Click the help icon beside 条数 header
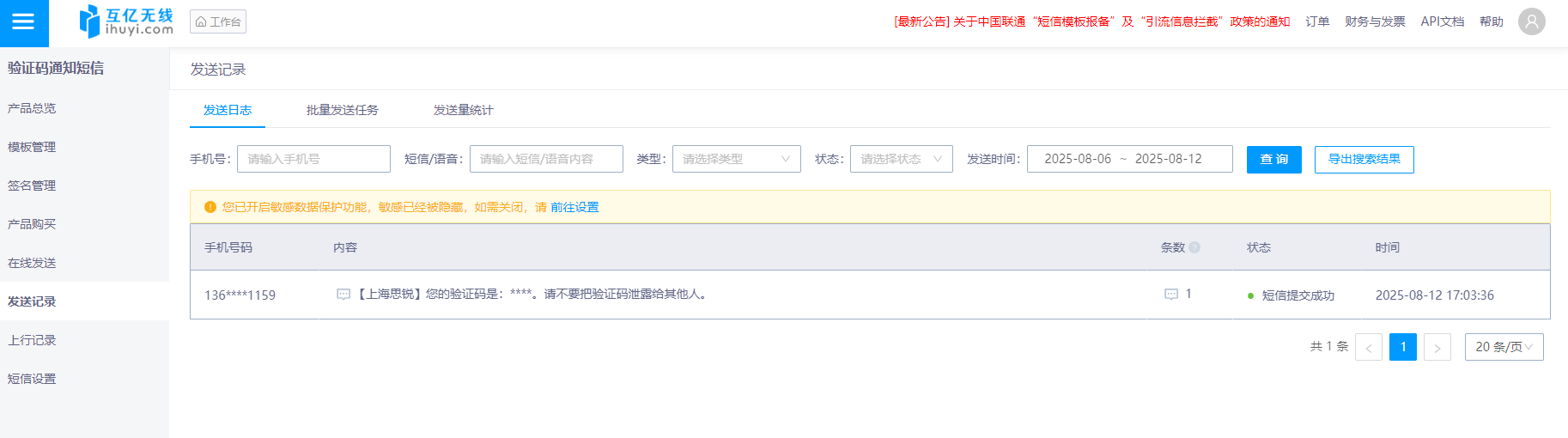Screen dimensions: 1568x438 point(1194,247)
